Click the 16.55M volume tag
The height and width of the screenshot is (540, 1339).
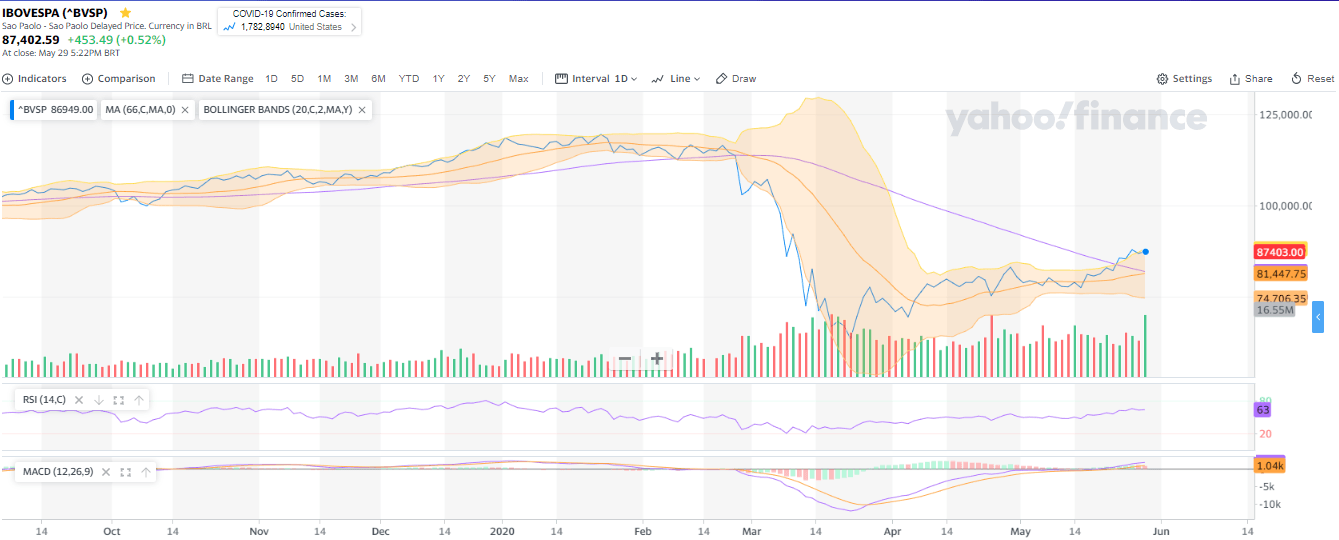coord(1275,311)
